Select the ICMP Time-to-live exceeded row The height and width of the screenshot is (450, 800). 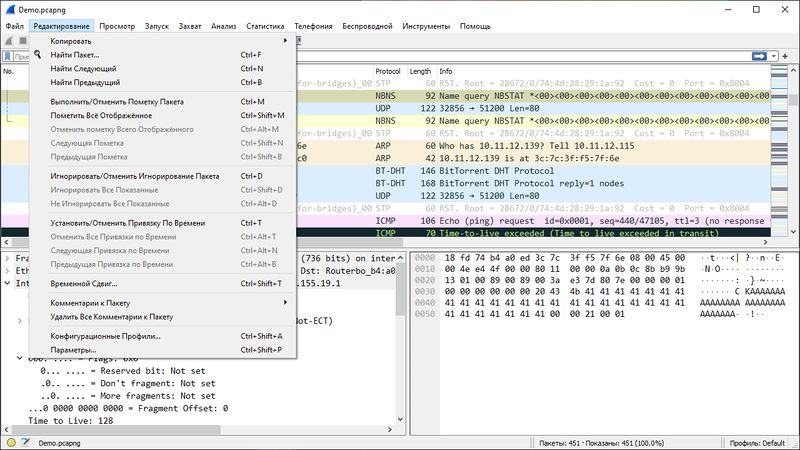(533, 233)
